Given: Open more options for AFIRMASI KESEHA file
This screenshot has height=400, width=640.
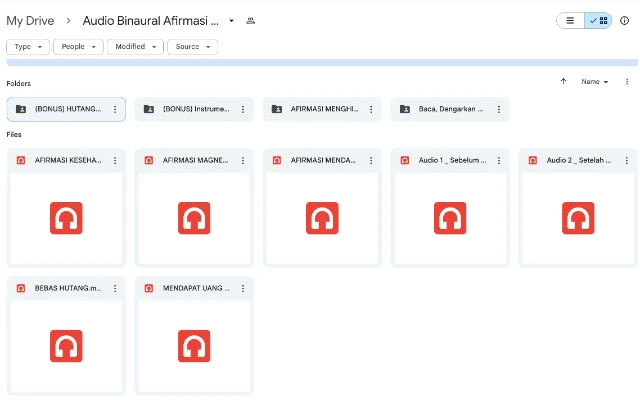Looking at the screenshot, I should pos(115,160).
